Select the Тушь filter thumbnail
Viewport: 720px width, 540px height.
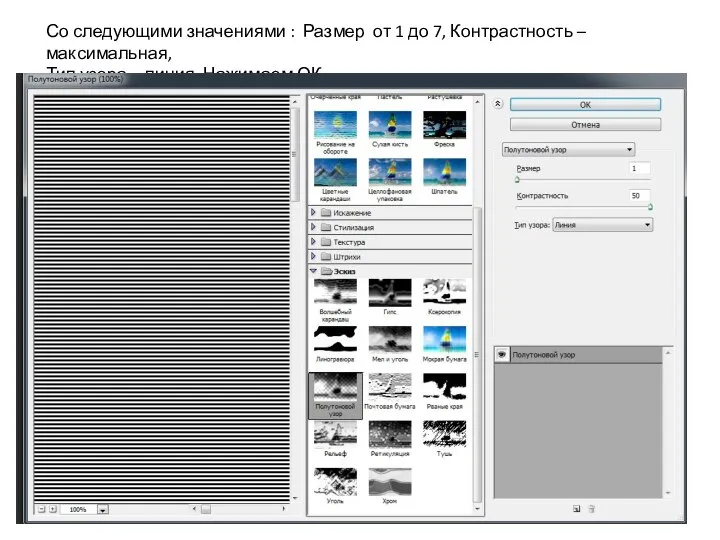tap(444, 434)
